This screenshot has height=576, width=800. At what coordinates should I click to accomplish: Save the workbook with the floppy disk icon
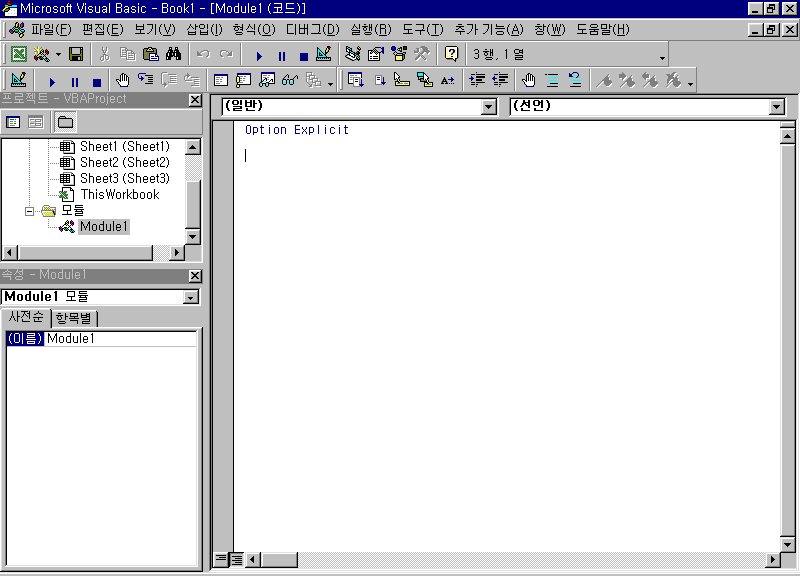click(x=75, y=54)
